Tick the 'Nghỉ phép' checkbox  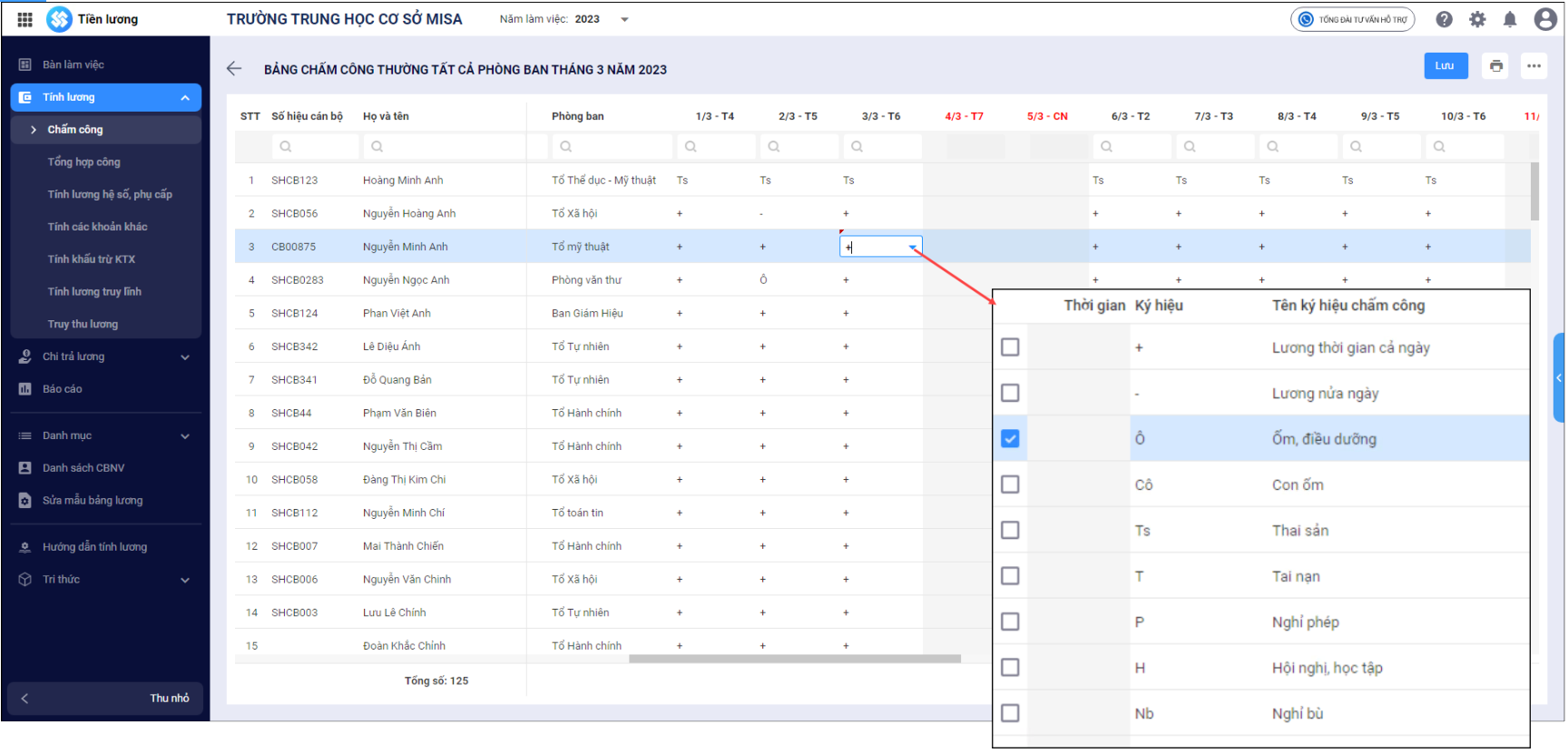(x=1010, y=622)
